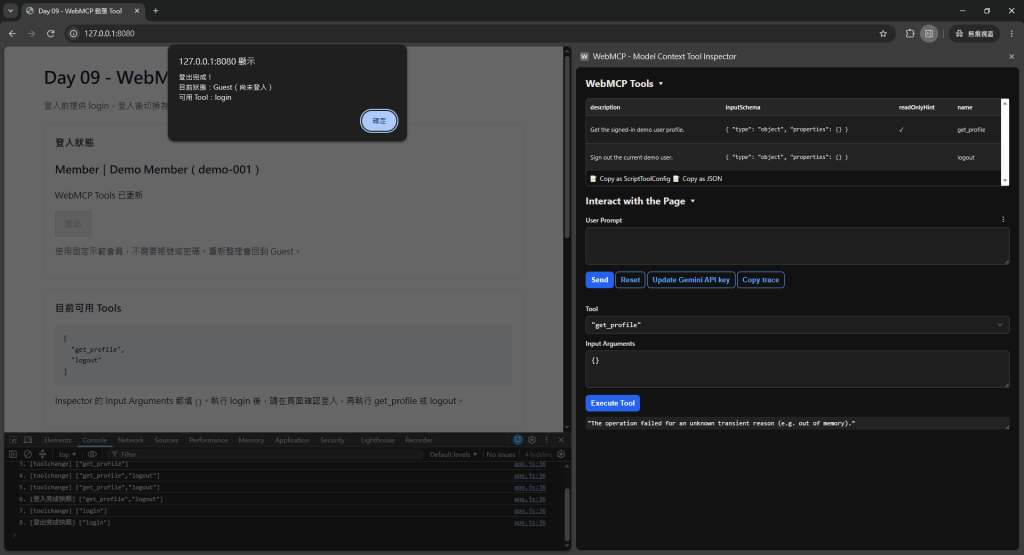This screenshot has width=1024, height=555.
Task: Bookmark this page with the star icon
Action: pyautogui.click(x=883, y=33)
